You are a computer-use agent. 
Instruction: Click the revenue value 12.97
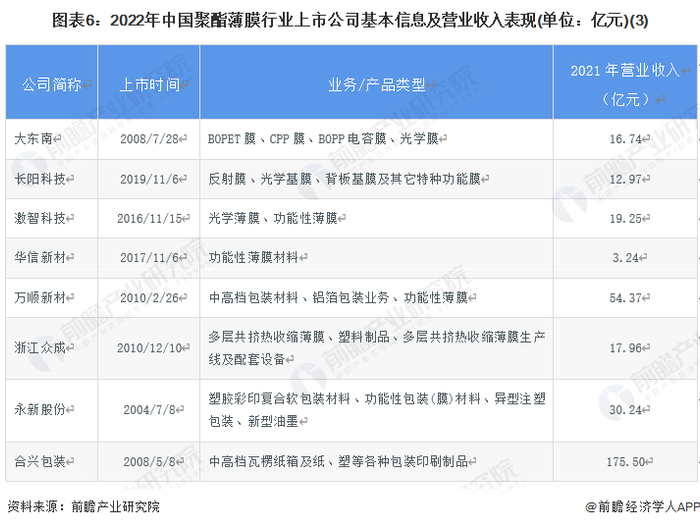click(x=625, y=179)
